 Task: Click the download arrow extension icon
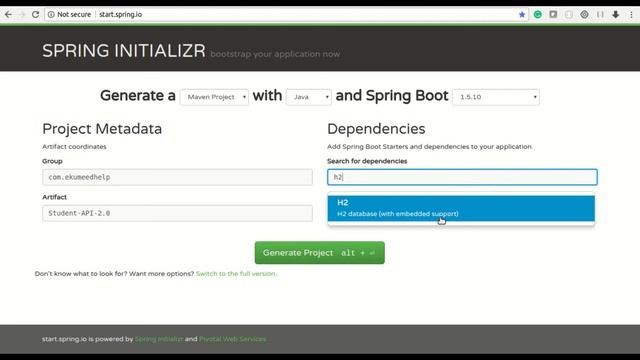click(x=616, y=14)
